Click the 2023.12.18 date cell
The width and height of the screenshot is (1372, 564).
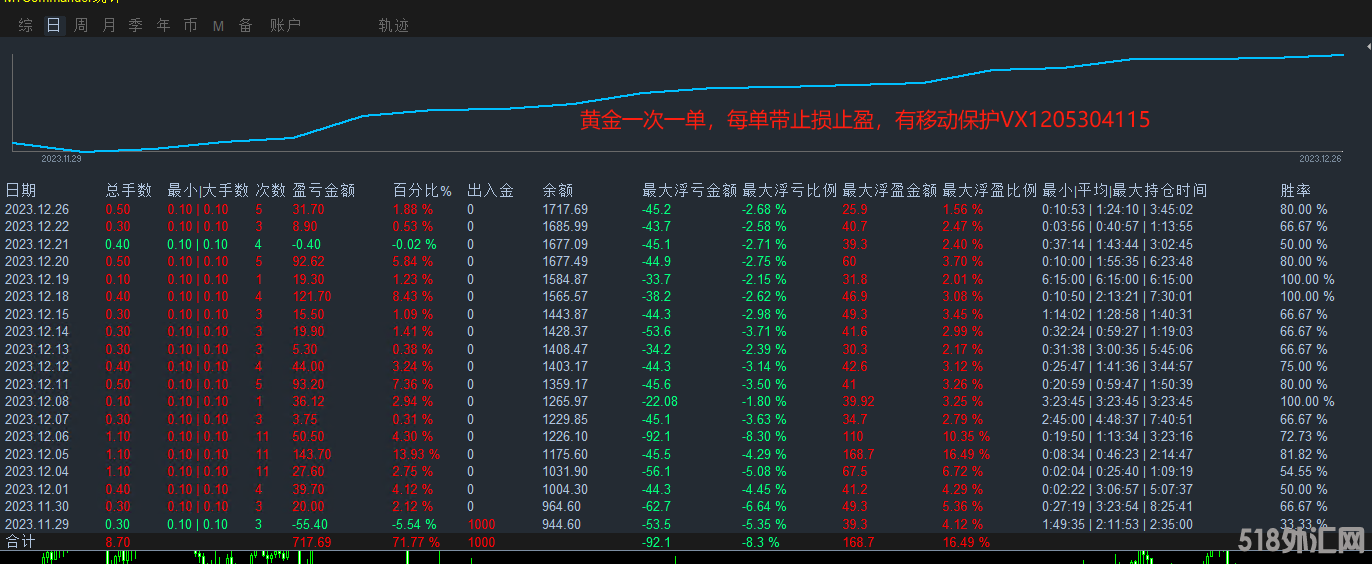tap(37, 296)
